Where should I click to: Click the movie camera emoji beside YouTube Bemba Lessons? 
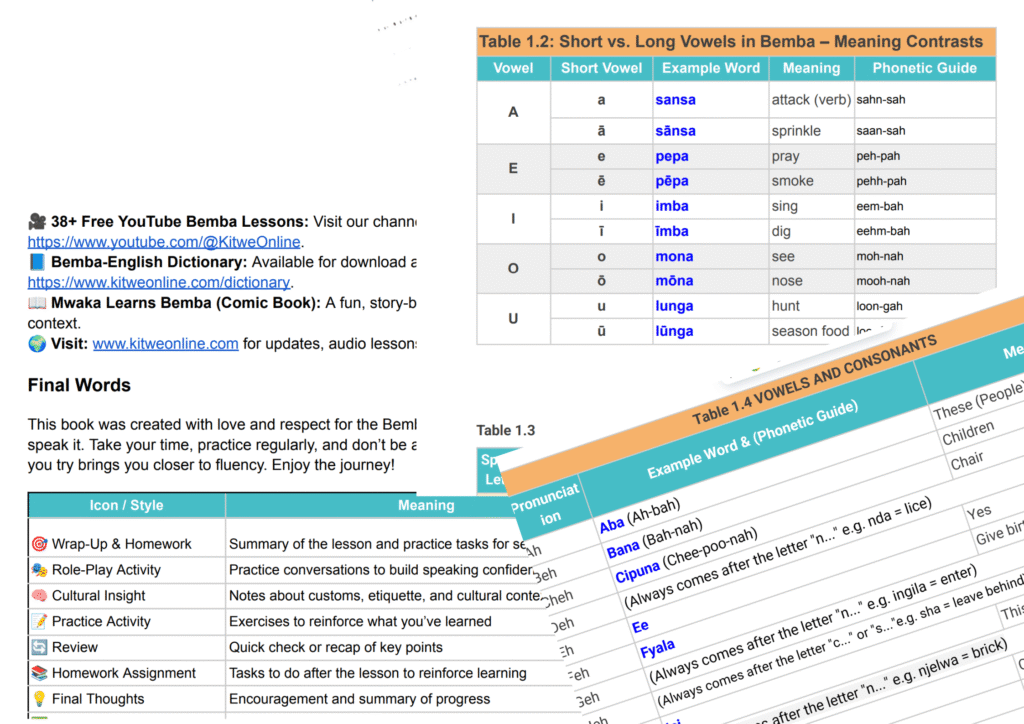click(x=37, y=221)
